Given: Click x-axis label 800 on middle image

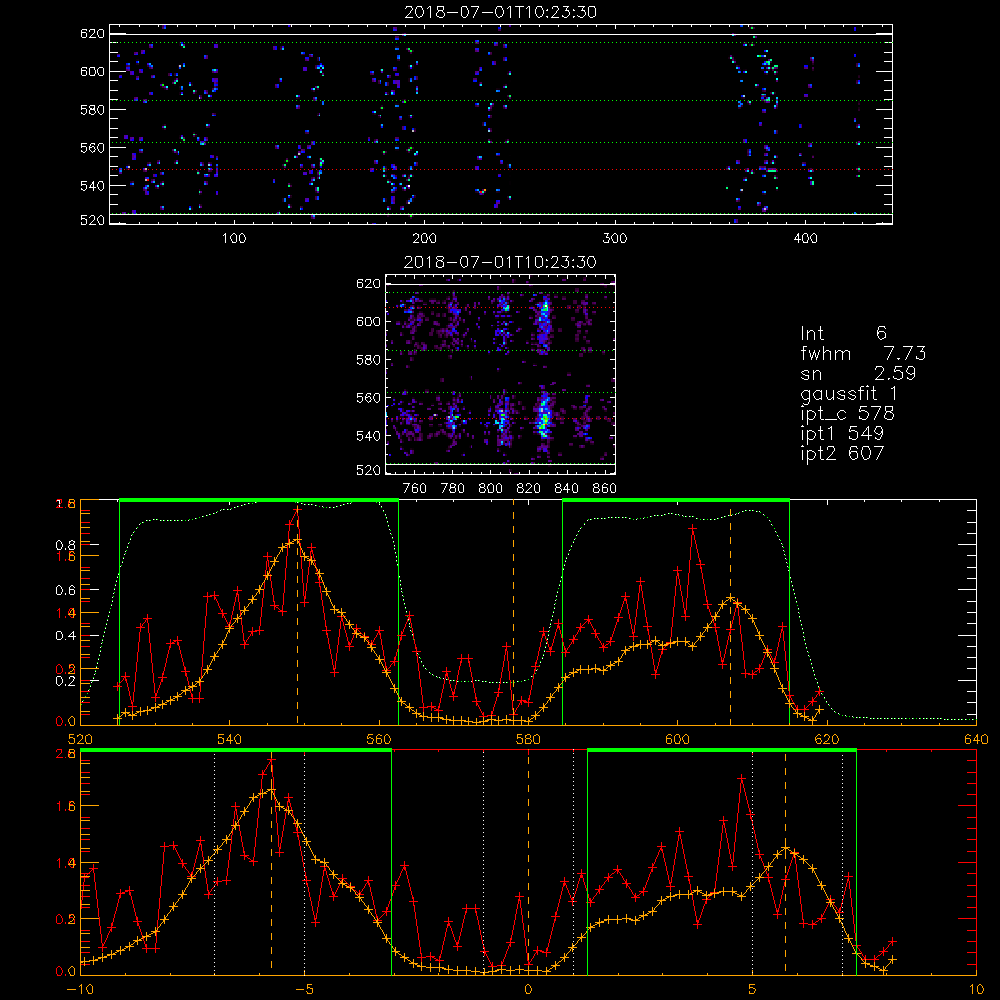Looking at the screenshot, I should (490, 489).
